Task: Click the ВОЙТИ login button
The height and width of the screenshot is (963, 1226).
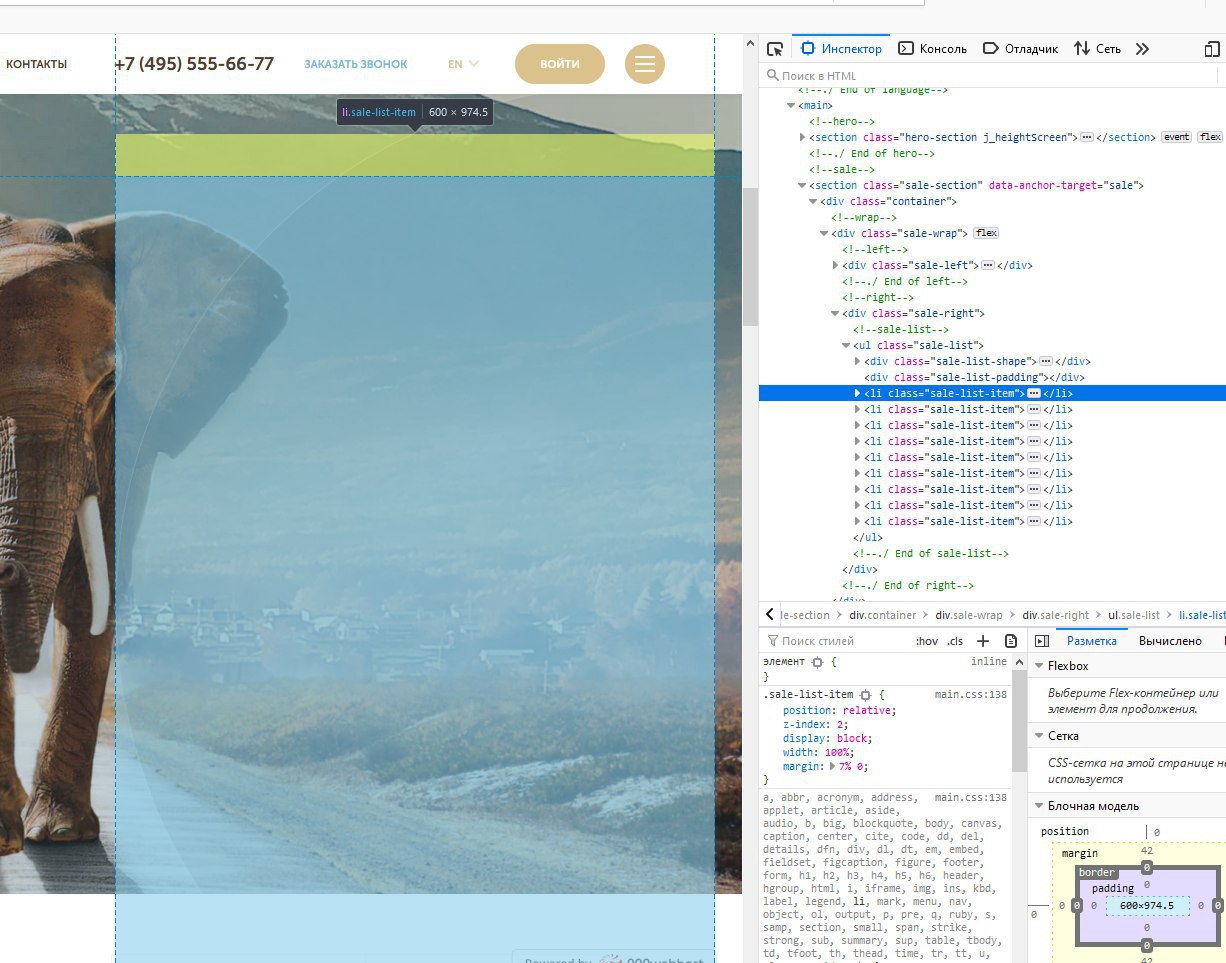Action: point(560,64)
